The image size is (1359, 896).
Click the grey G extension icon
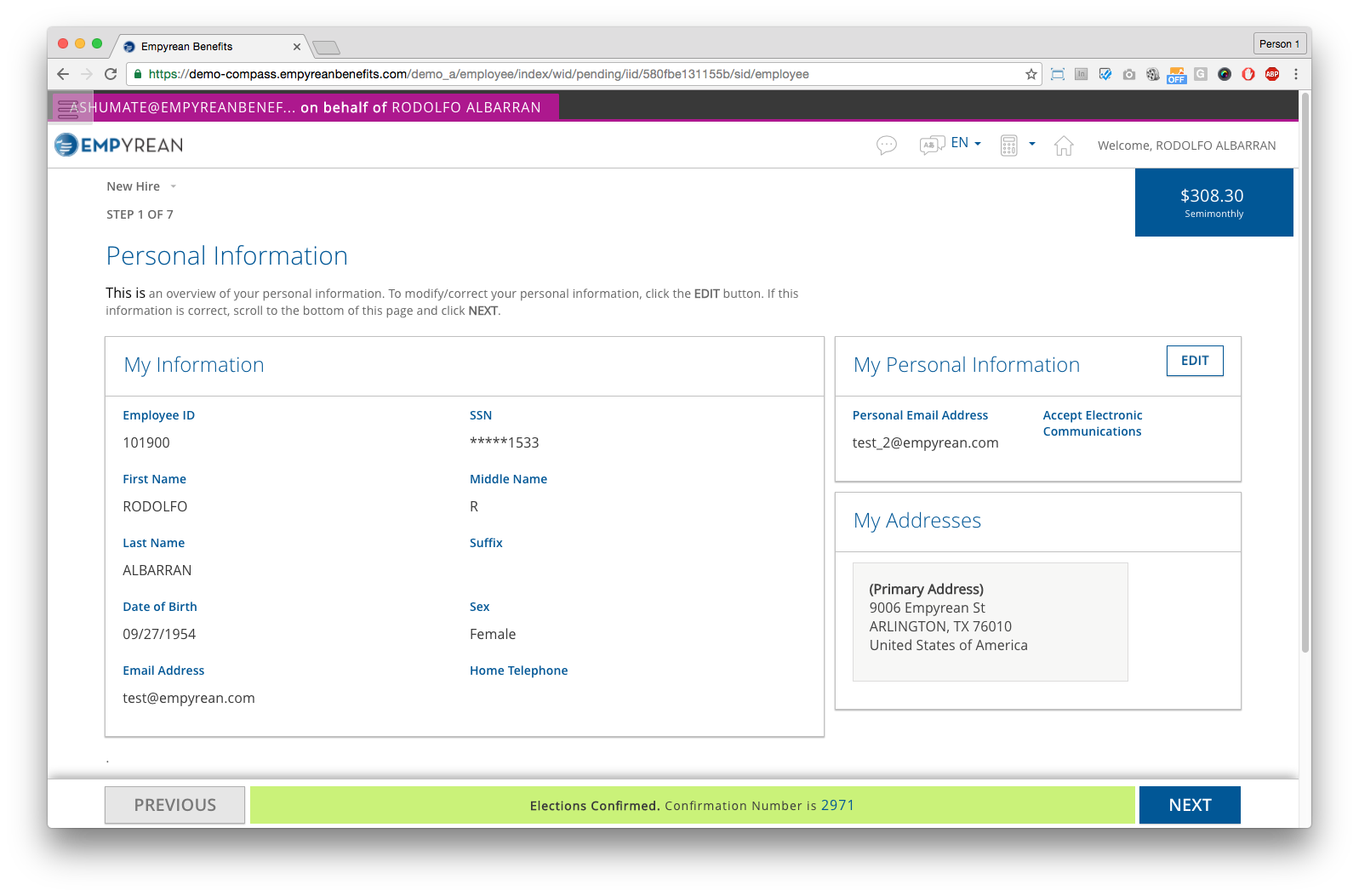1200,74
